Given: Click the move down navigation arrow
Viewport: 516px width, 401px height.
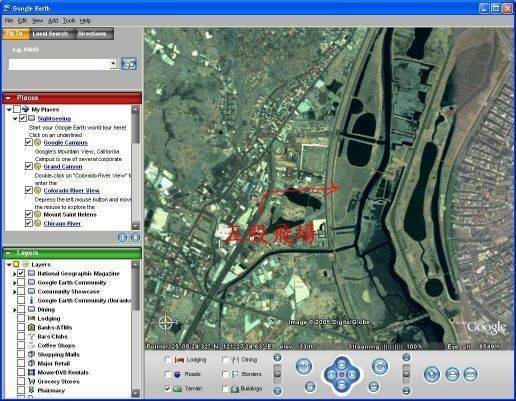Looking at the screenshot, I should click(x=342, y=386).
